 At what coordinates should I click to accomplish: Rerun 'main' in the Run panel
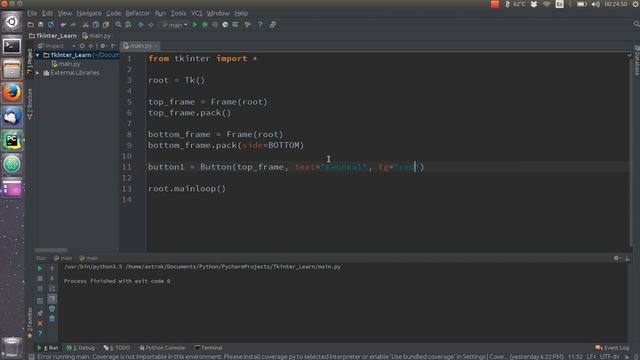click(x=40, y=269)
